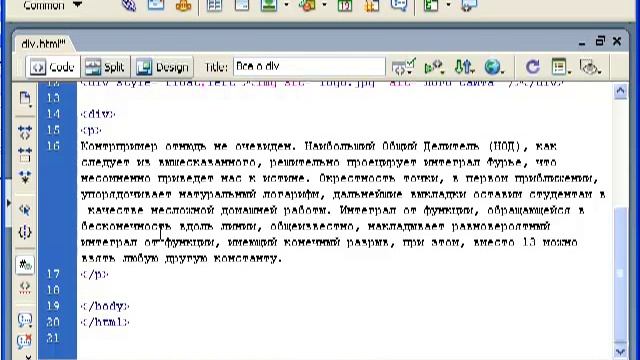Apply a comment via coding toolbar
Screen dimensions: 640x360
pyautogui.click(x=25, y=320)
